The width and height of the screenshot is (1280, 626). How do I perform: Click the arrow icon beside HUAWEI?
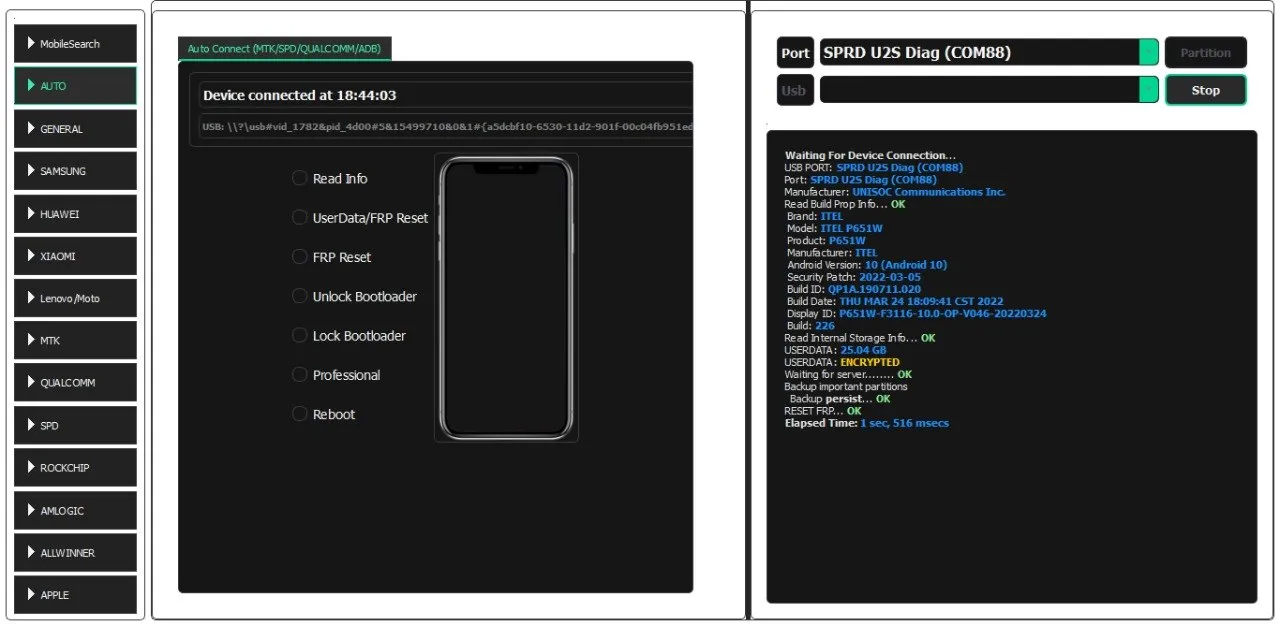tap(30, 214)
